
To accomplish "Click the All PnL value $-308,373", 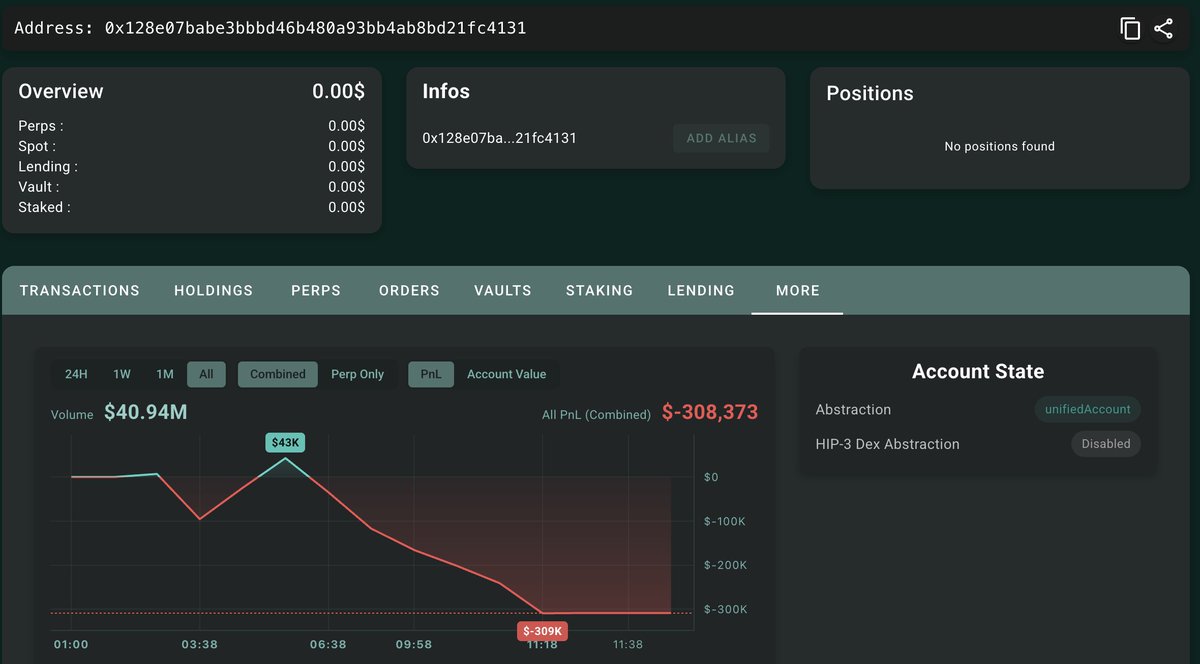I will 710,412.
